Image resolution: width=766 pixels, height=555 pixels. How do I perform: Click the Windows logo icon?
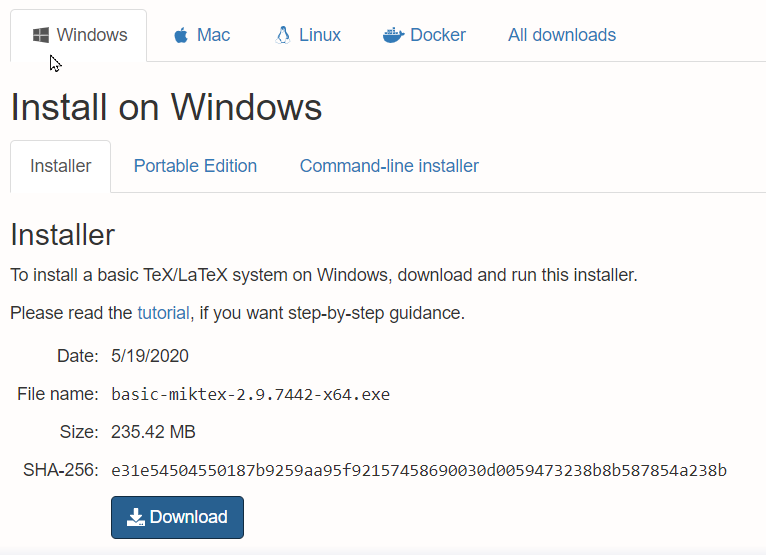point(41,35)
